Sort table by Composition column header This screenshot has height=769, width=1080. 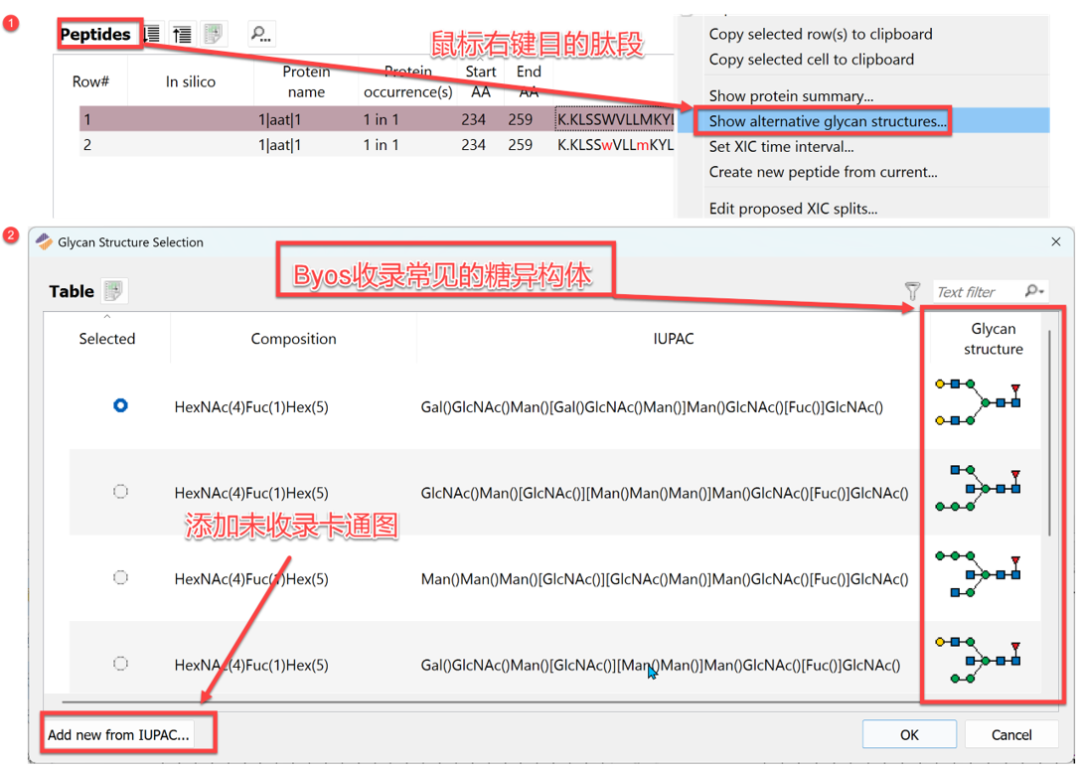pos(293,339)
